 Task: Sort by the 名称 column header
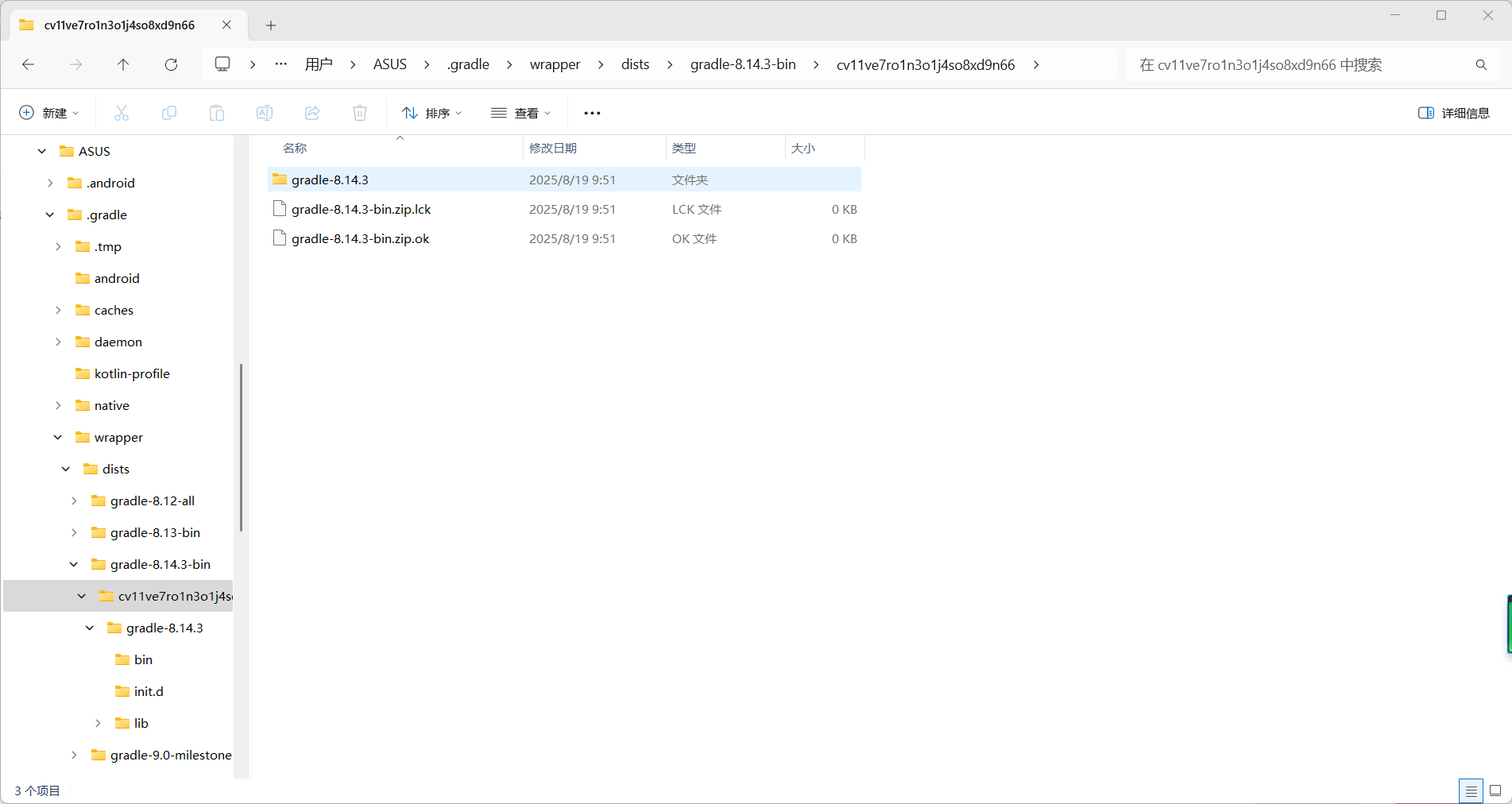(x=399, y=149)
